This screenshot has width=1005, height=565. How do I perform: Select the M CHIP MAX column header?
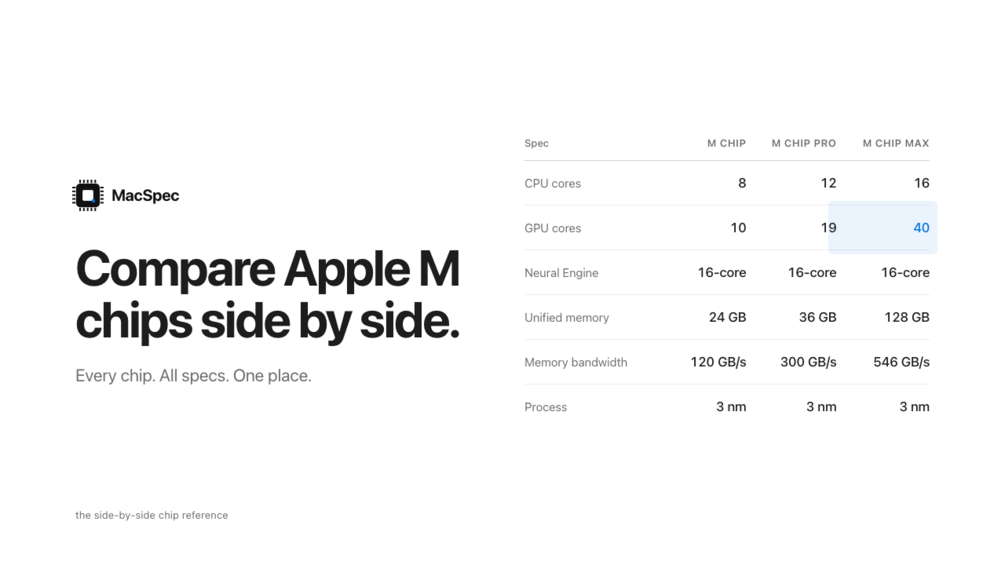point(895,143)
